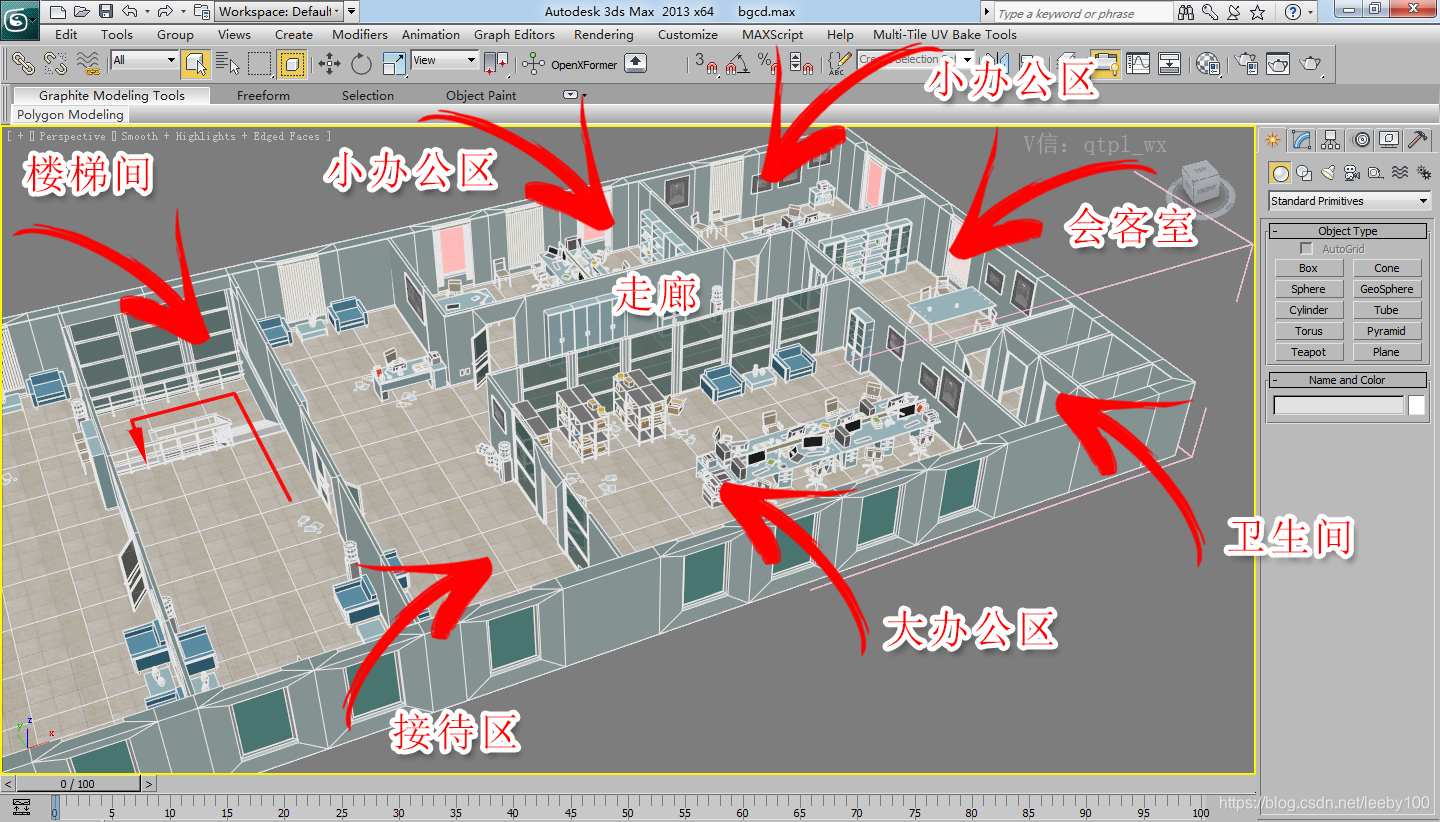Open the Workspace Default dropdown
Image resolution: width=1440 pixels, height=822 pixels.
point(279,12)
